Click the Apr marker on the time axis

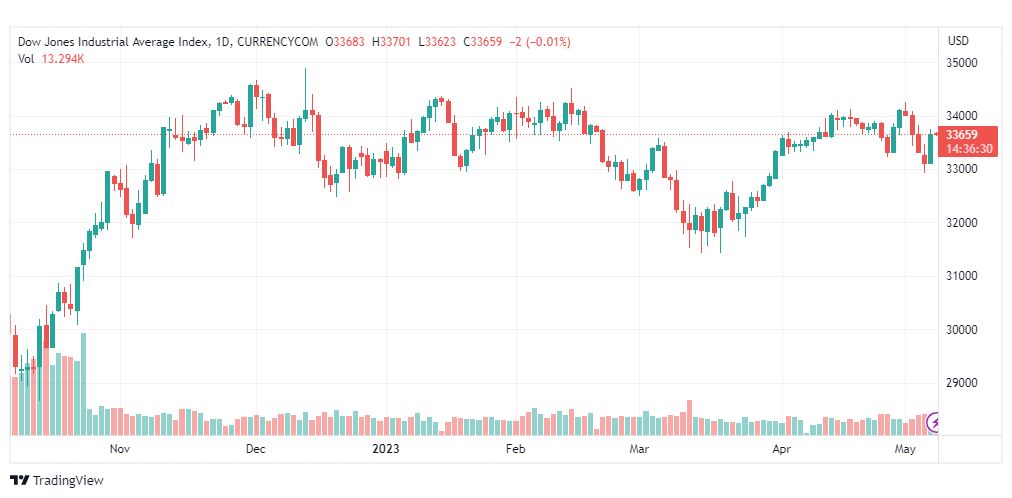782,448
